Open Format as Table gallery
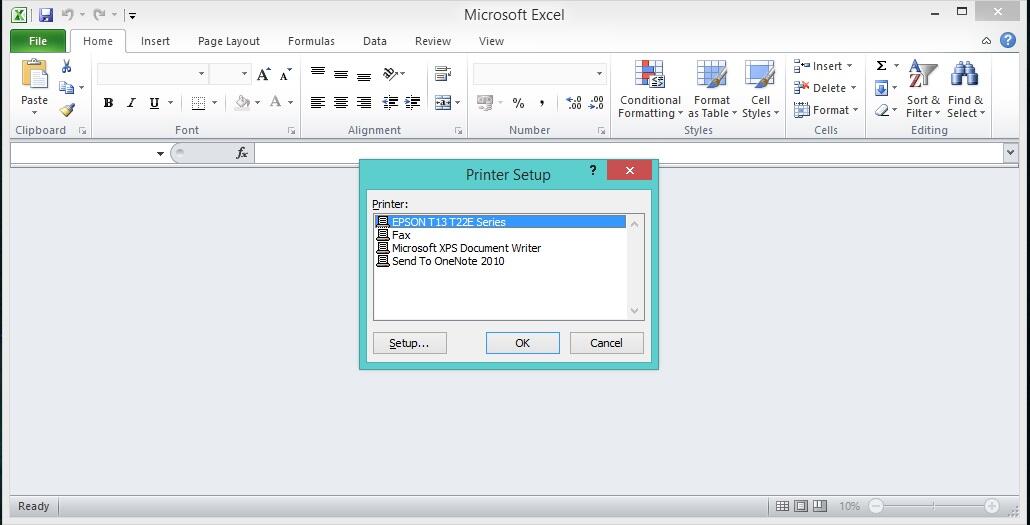The width and height of the screenshot is (1030, 525). (x=712, y=89)
